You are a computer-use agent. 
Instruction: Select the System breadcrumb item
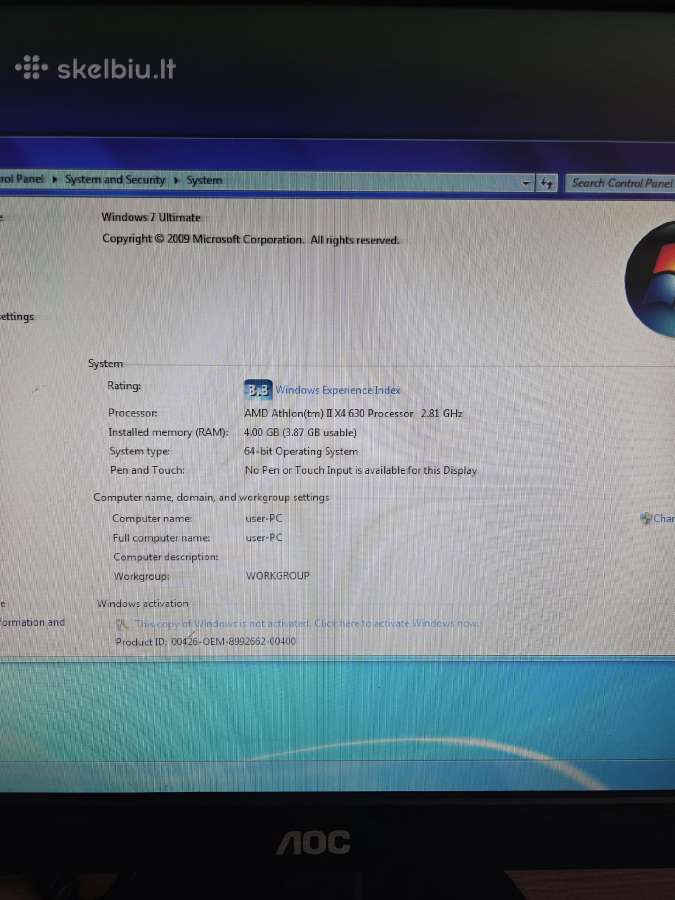[x=204, y=180]
